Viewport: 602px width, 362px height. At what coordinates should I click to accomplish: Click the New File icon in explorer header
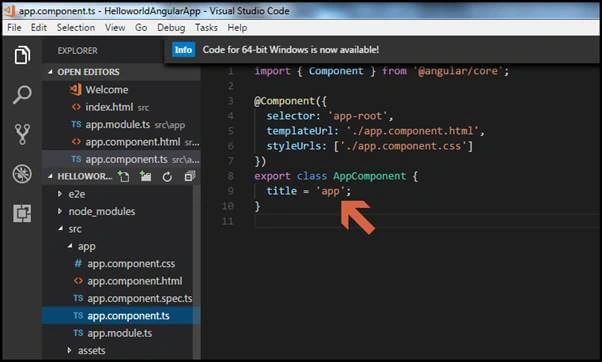[x=124, y=177]
